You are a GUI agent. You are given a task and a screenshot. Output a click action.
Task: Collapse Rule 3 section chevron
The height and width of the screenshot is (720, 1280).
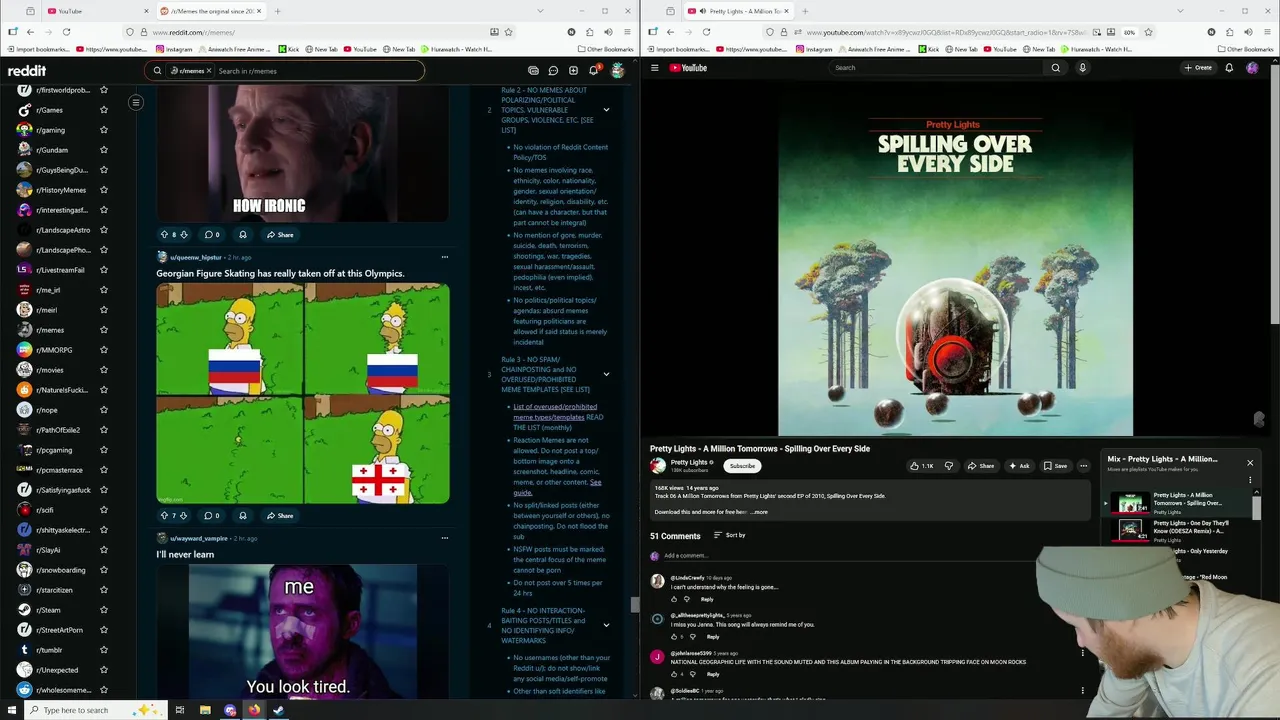tap(606, 374)
